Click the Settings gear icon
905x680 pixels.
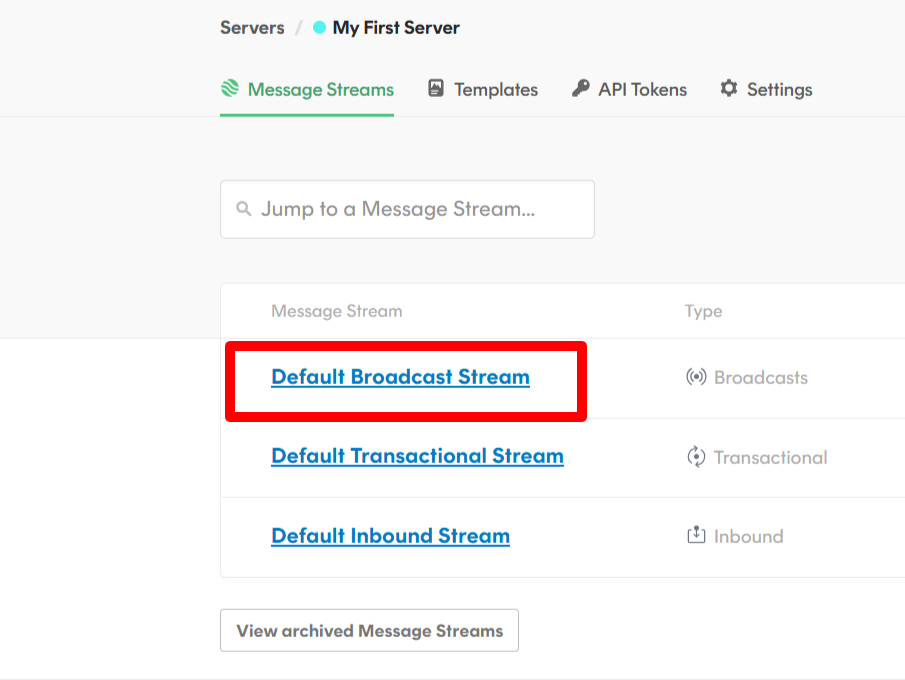[729, 89]
